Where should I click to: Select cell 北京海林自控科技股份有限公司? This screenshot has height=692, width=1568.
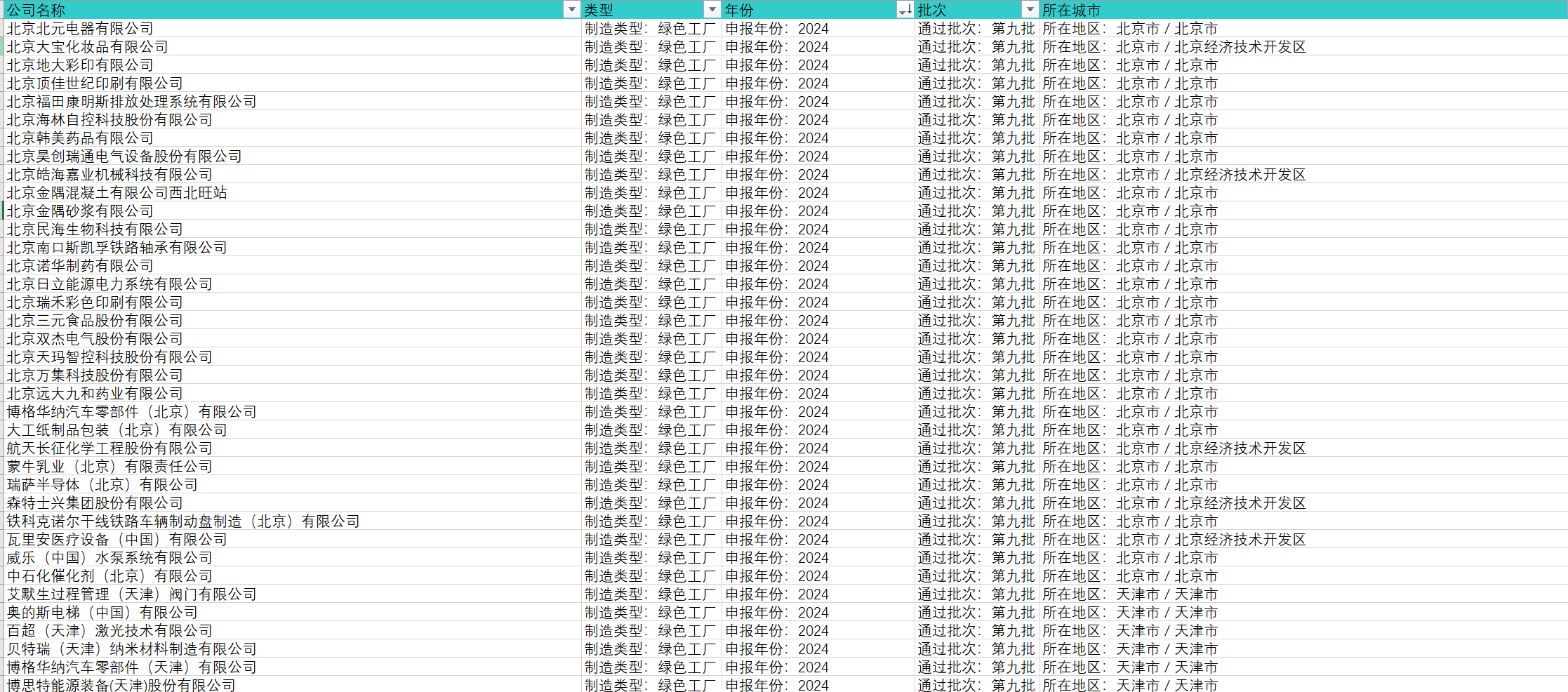point(293,120)
